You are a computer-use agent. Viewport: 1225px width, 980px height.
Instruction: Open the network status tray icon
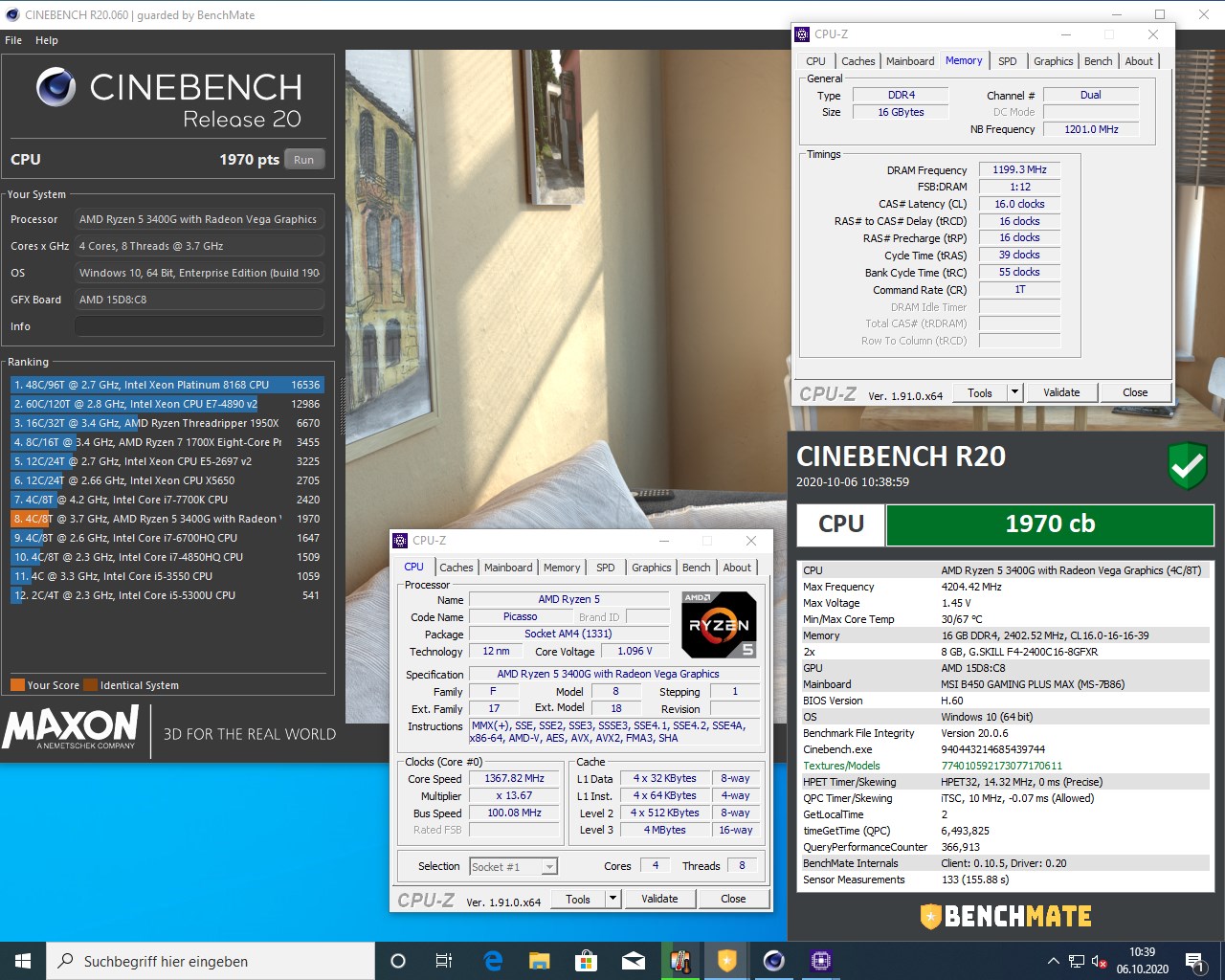tap(1077, 961)
